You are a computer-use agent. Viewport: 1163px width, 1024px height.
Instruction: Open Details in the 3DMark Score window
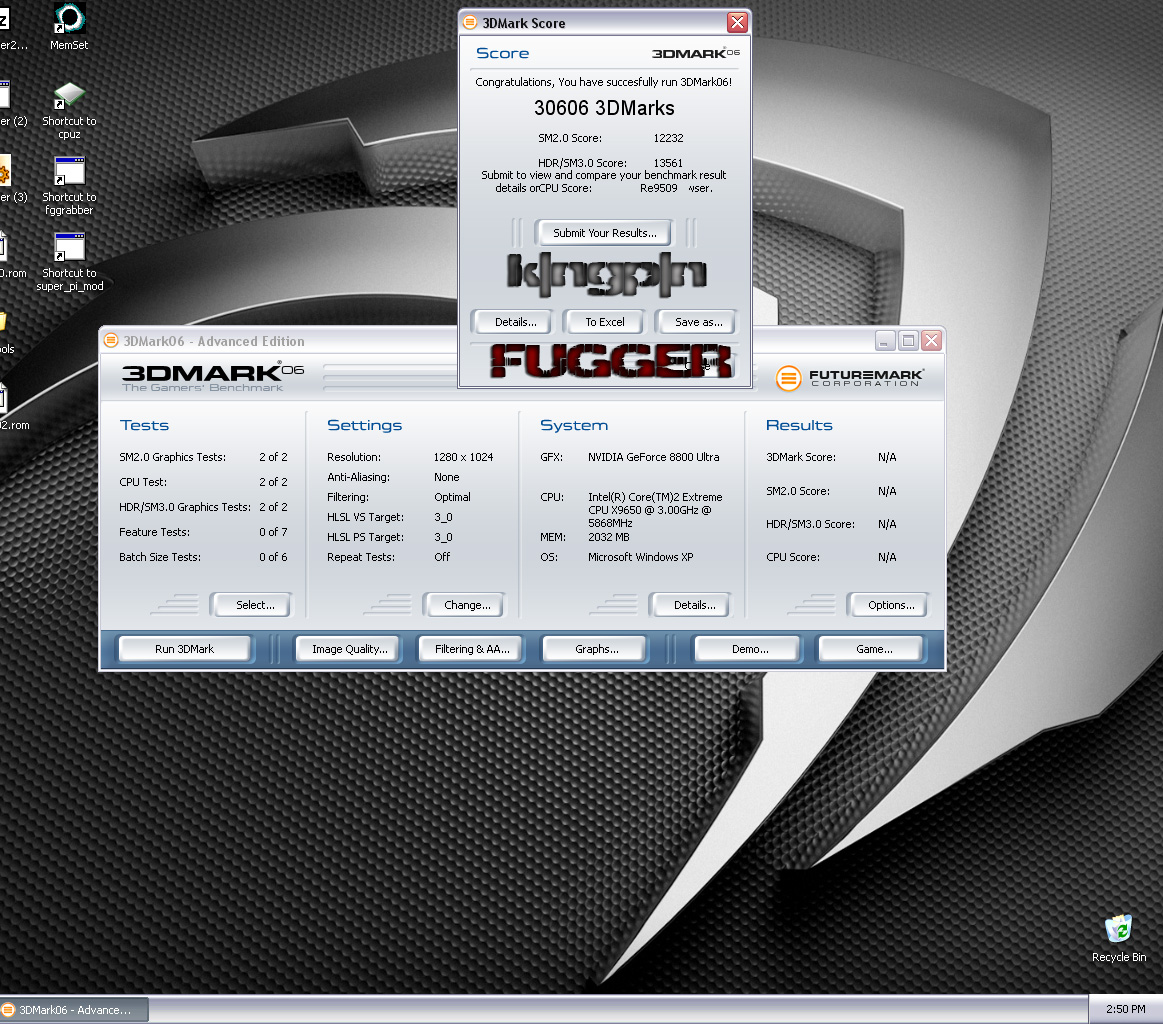pos(515,322)
